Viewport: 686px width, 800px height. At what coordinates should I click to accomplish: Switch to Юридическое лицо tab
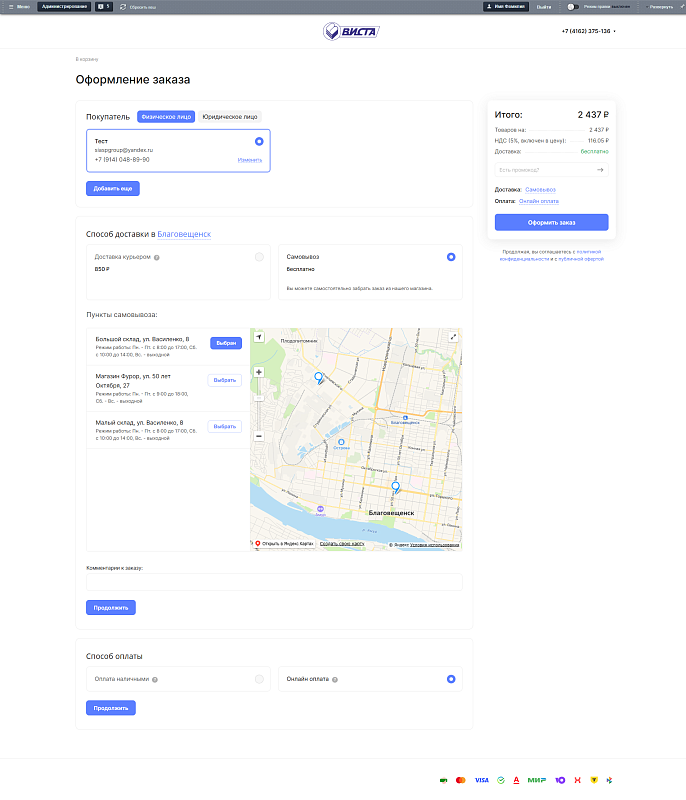(x=230, y=117)
